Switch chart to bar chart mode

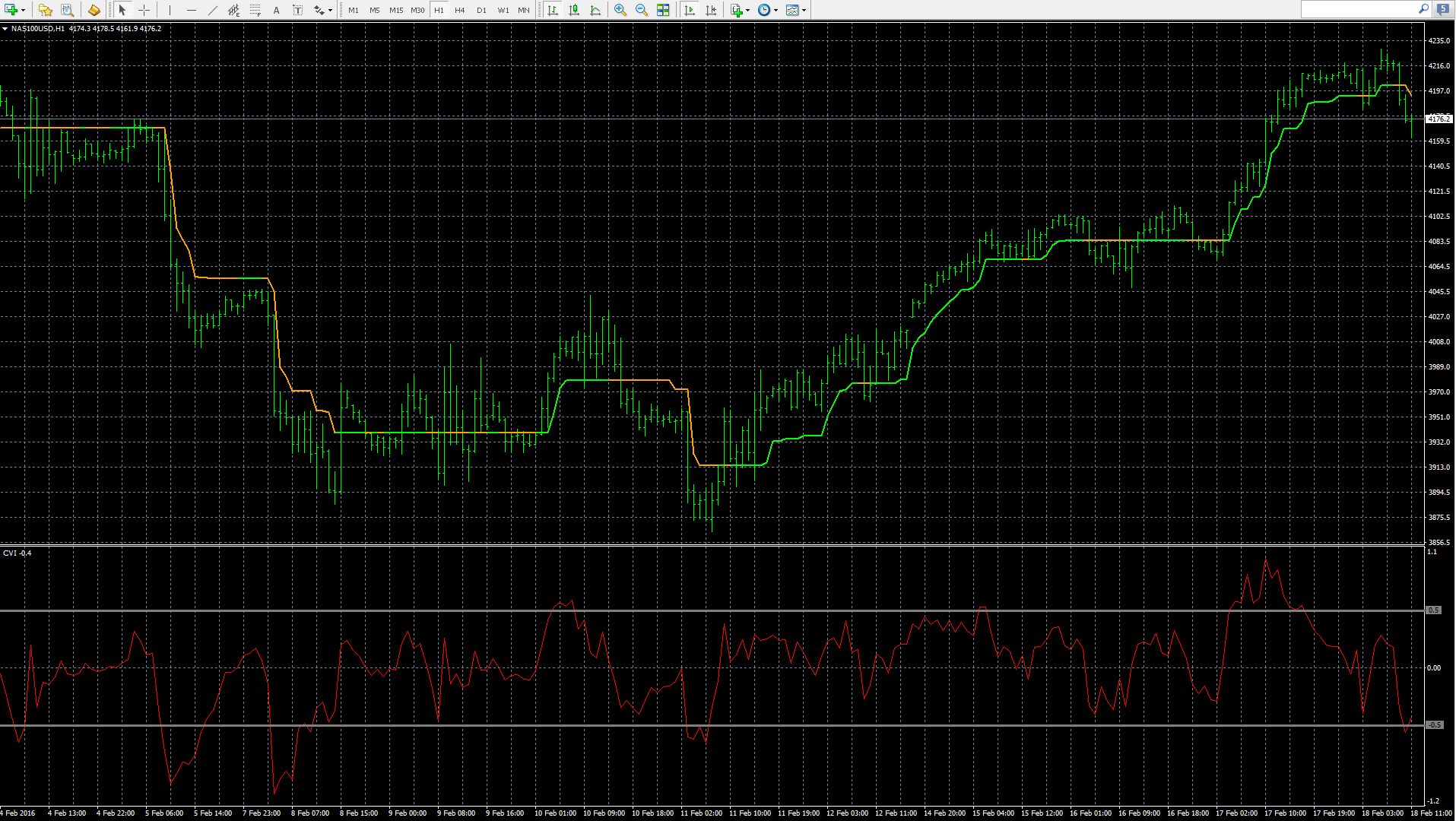(x=553, y=10)
